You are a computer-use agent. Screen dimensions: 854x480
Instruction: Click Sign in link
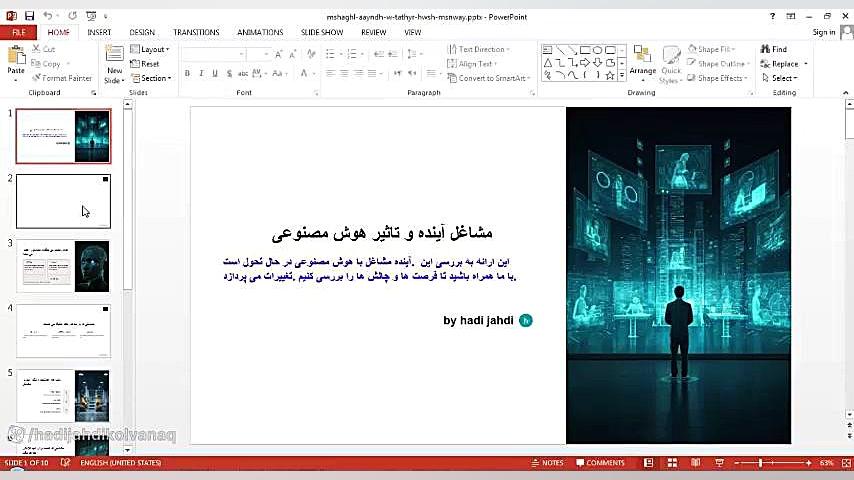click(x=824, y=32)
